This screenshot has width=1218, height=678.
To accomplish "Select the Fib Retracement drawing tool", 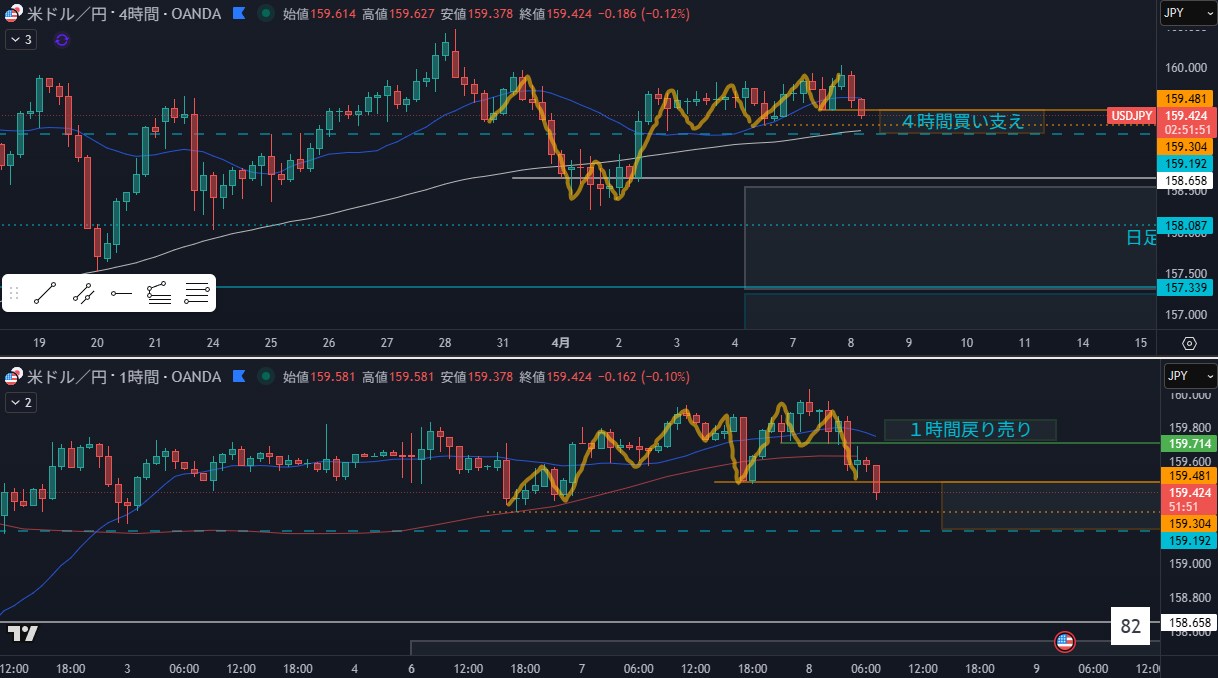I will [158, 293].
